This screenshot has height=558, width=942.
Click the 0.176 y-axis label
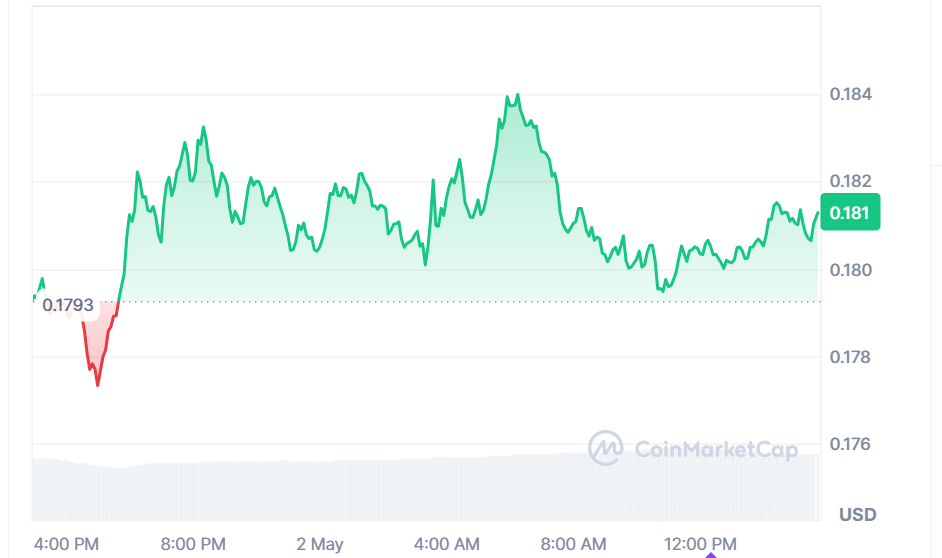click(851, 444)
